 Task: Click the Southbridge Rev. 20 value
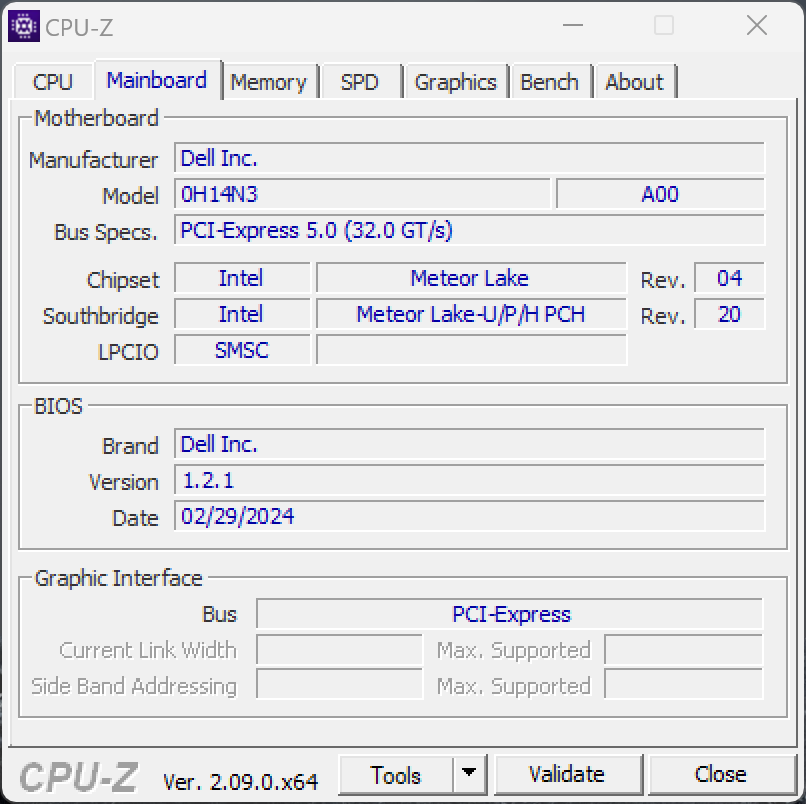coord(729,314)
